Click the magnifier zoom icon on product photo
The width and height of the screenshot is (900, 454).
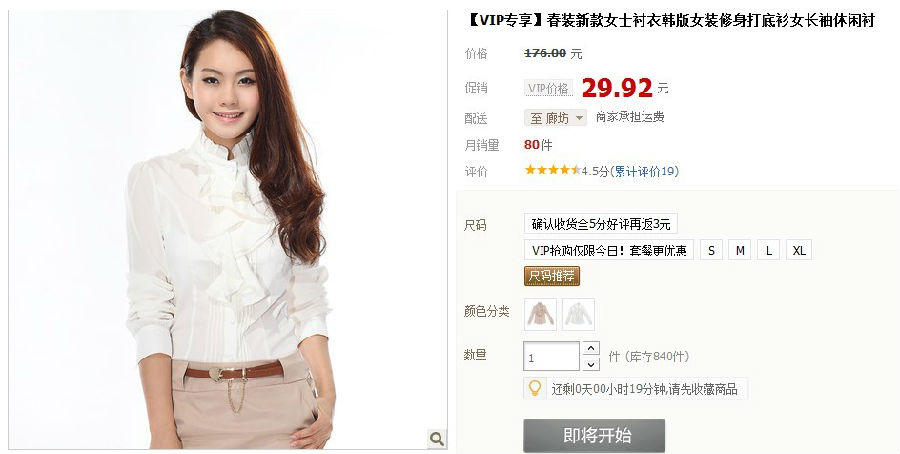[x=437, y=439]
